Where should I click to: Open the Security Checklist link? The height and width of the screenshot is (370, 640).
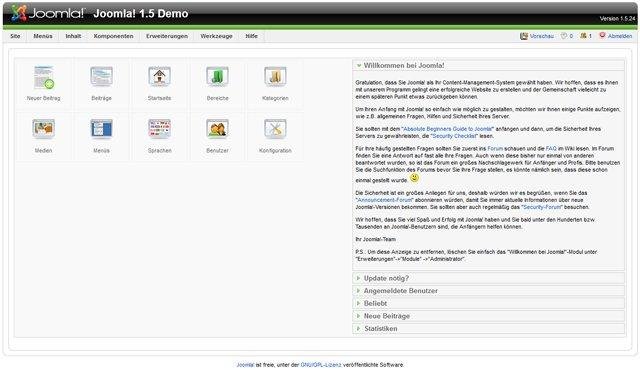click(454, 136)
